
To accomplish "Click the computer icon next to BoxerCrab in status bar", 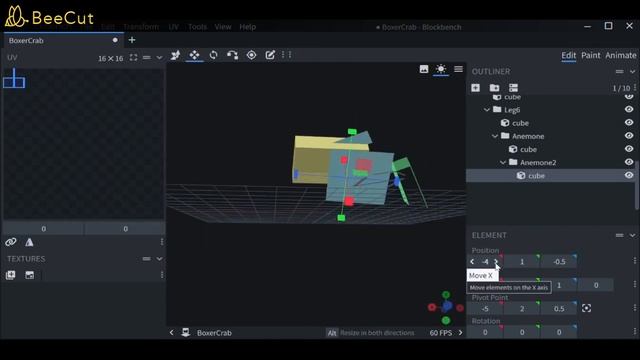I will pyautogui.click(x=186, y=332).
